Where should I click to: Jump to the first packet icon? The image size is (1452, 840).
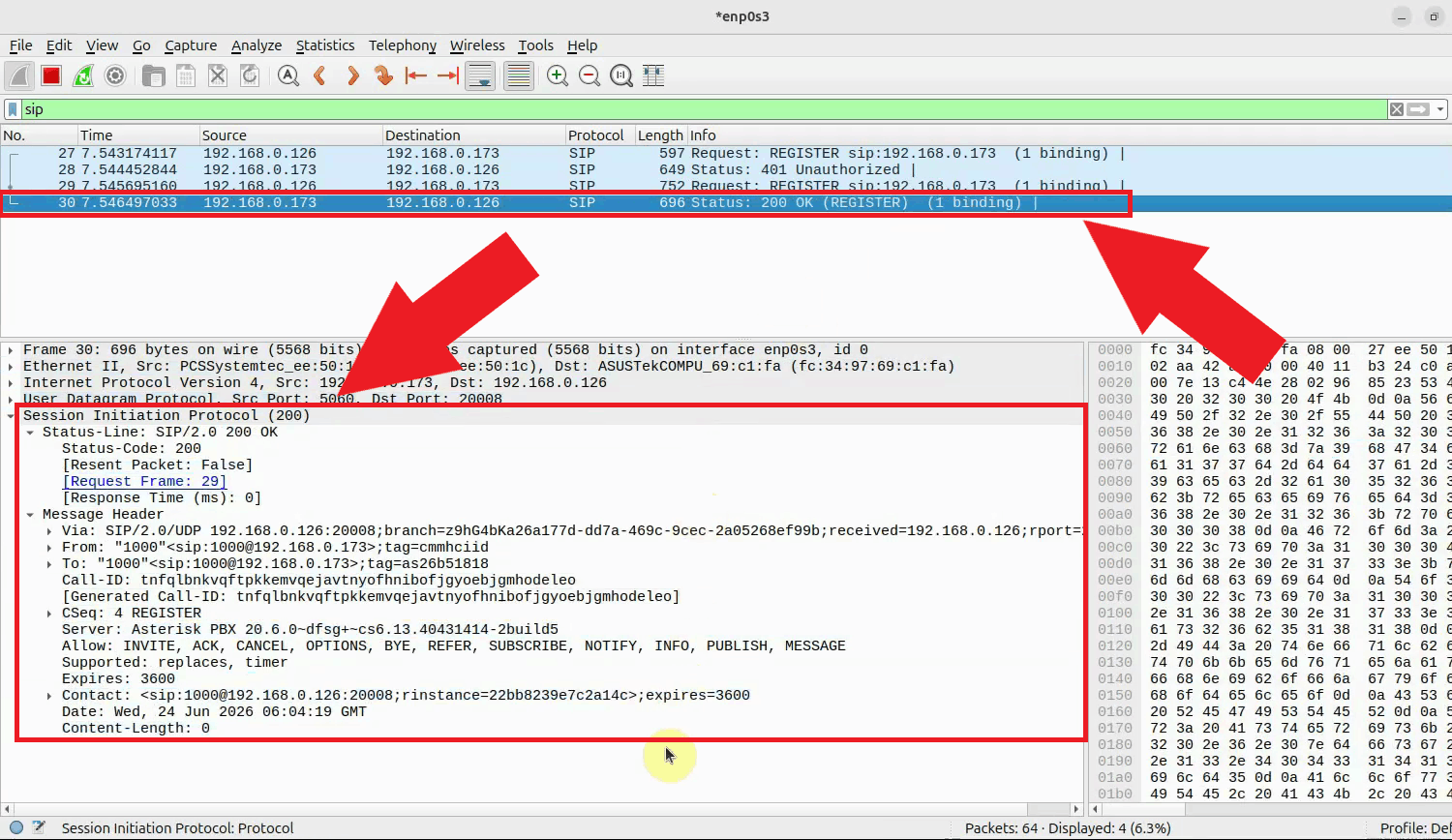point(416,75)
